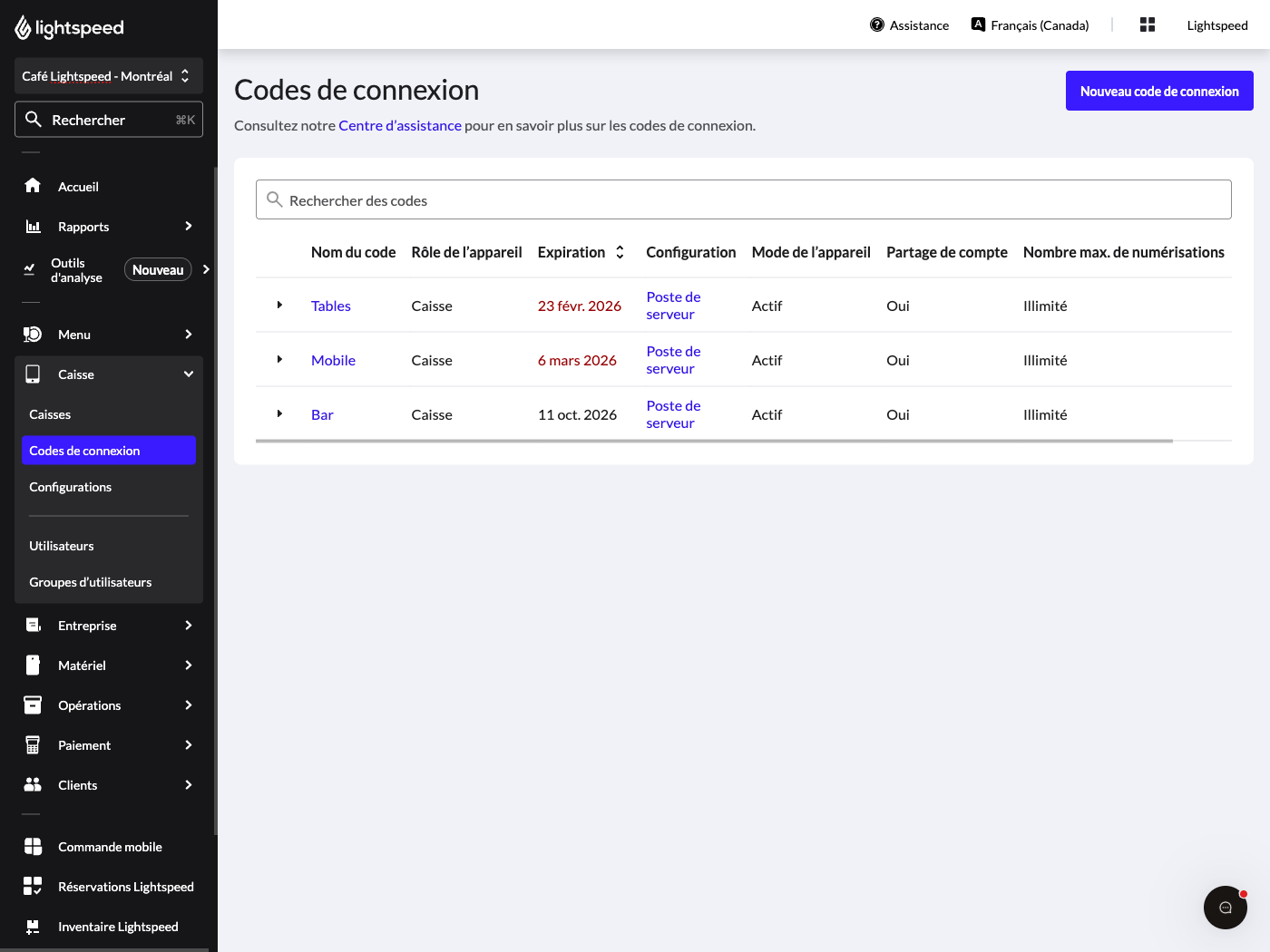Image resolution: width=1270 pixels, height=952 pixels.
Task: Sort by Expiration column arrows
Action: [620, 252]
